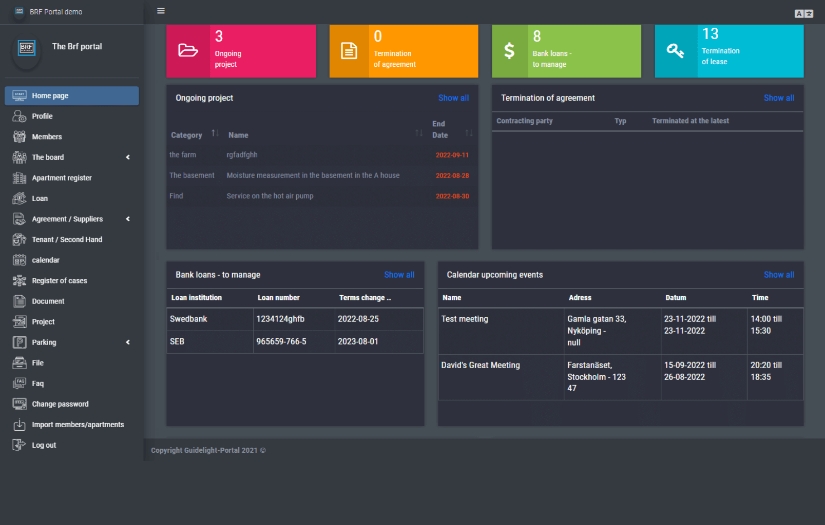825x525 pixels.
Task: Open Tenant / Second Hand menu item
Action: 72,239
